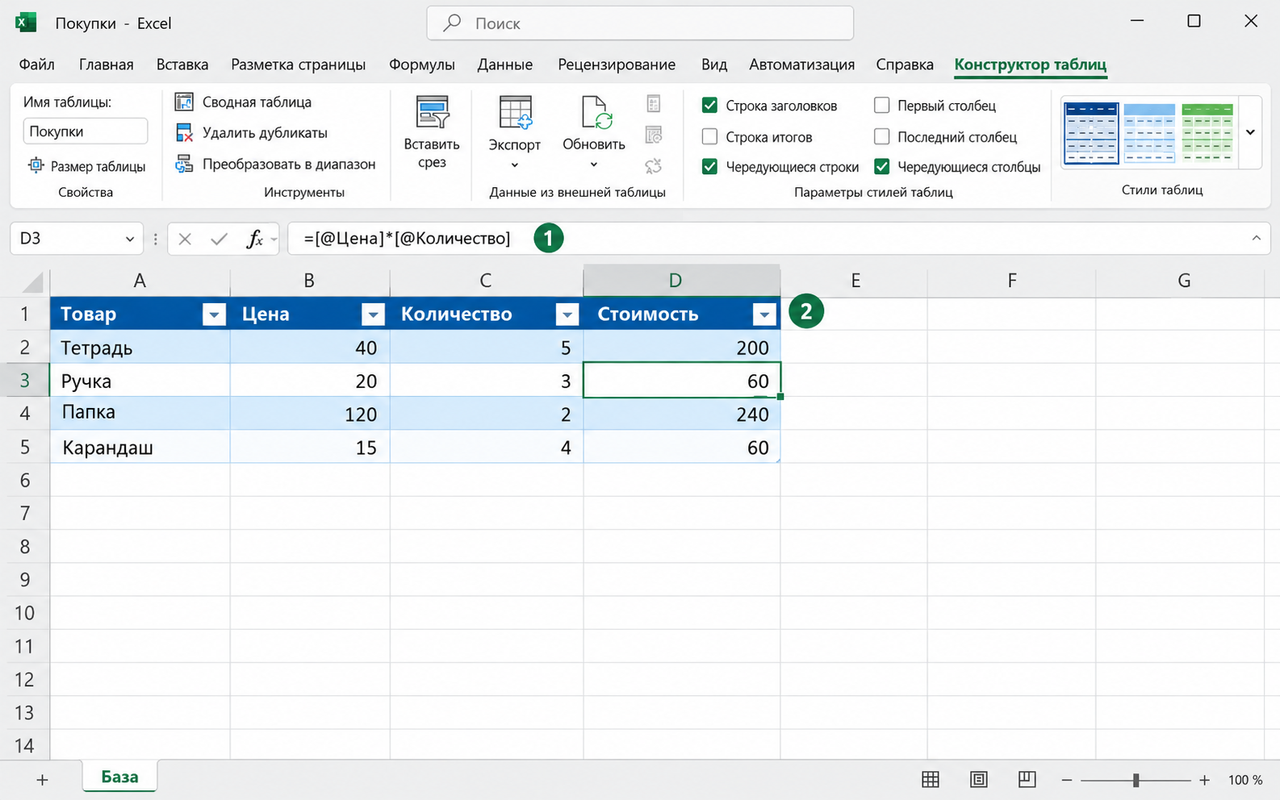Open the Стоимость column filter dropdown

pyautogui.click(x=765, y=315)
